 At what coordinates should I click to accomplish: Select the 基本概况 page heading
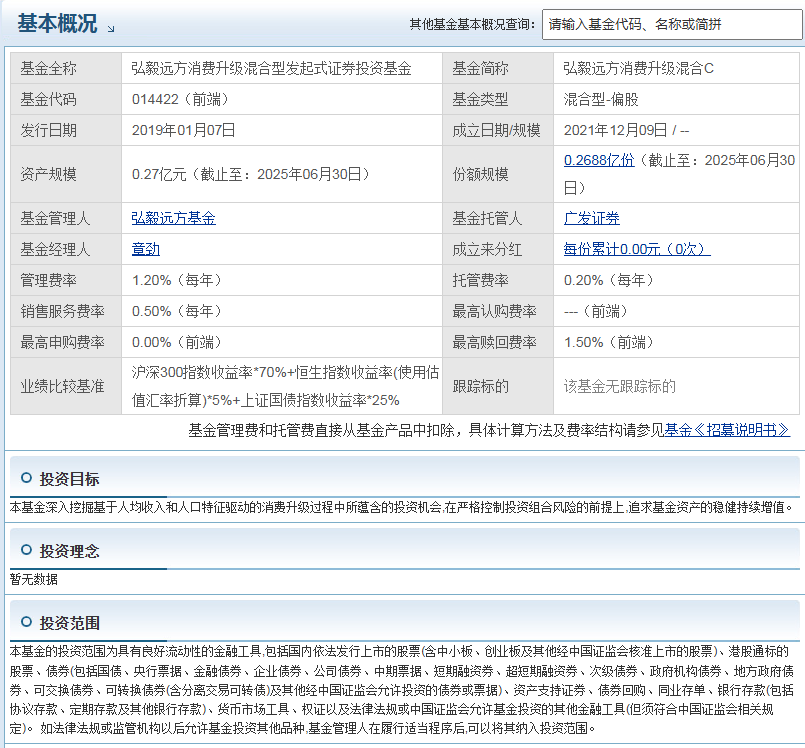[57, 24]
